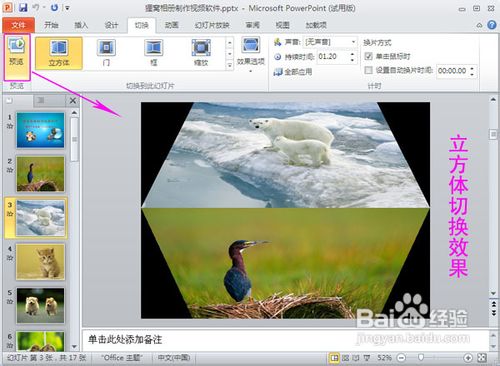Click the Redo icon in quick access toolbar
Screen dimensions: 500x366
[x=54, y=7]
